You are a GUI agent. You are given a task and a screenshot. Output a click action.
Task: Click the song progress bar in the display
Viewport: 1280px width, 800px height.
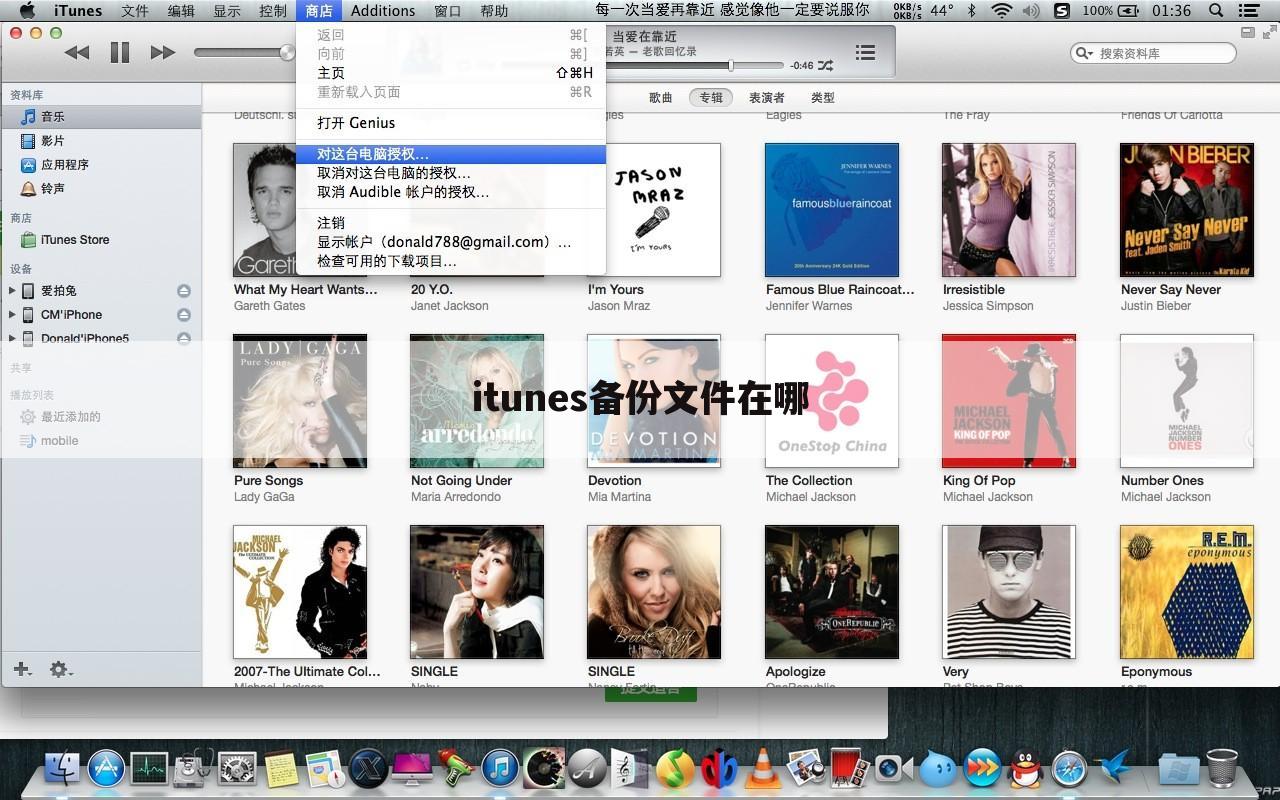point(697,66)
